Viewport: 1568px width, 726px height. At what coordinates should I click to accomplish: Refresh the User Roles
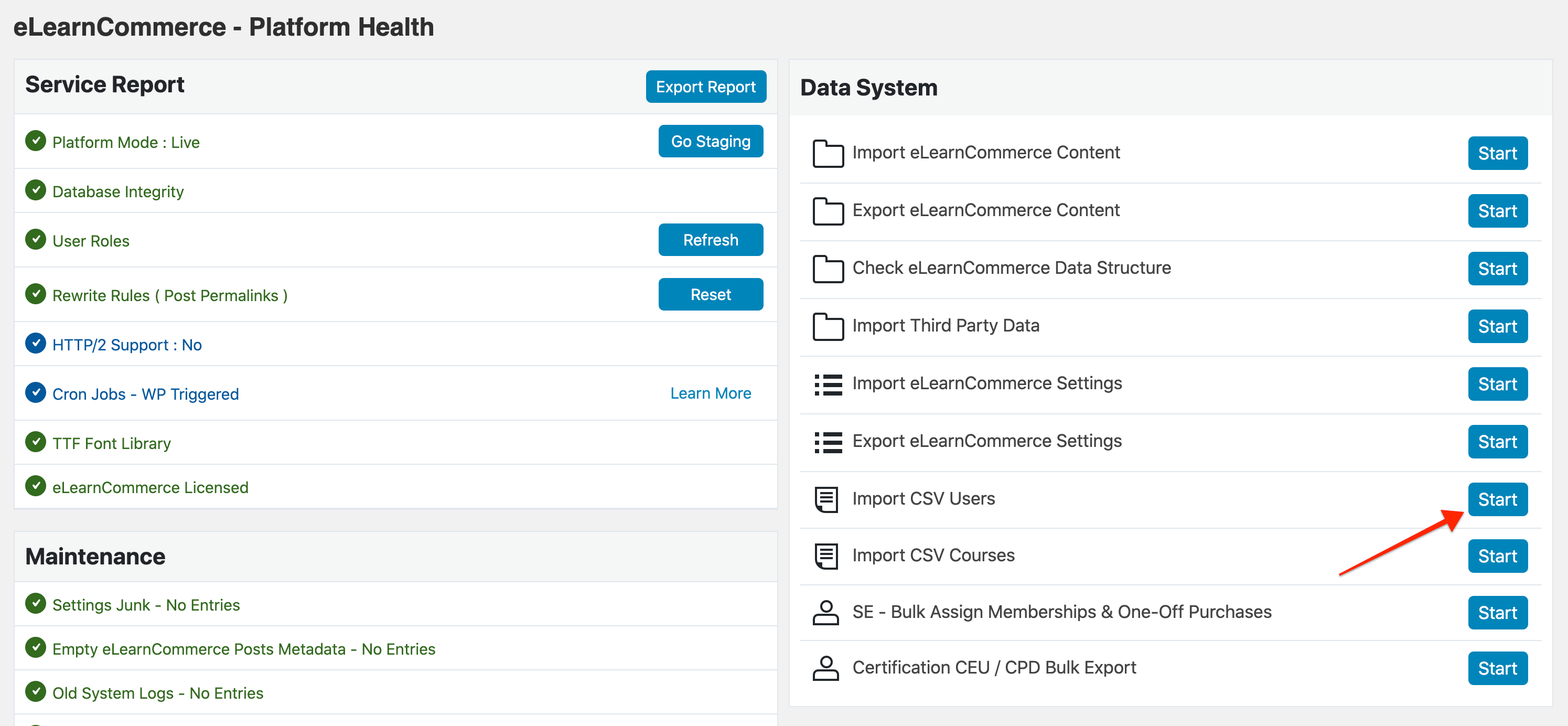[711, 240]
